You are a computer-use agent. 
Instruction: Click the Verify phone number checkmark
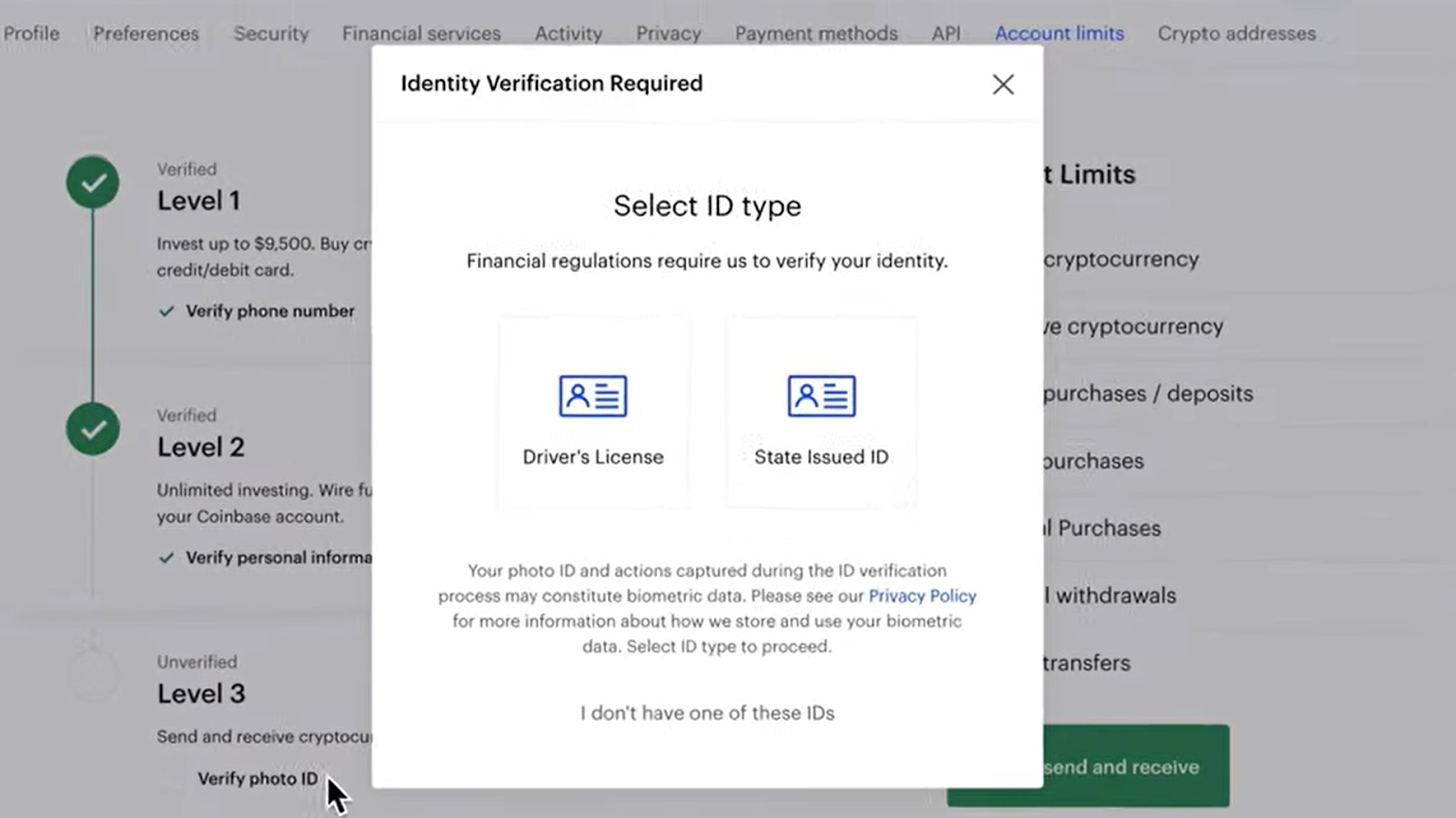click(x=166, y=311)
